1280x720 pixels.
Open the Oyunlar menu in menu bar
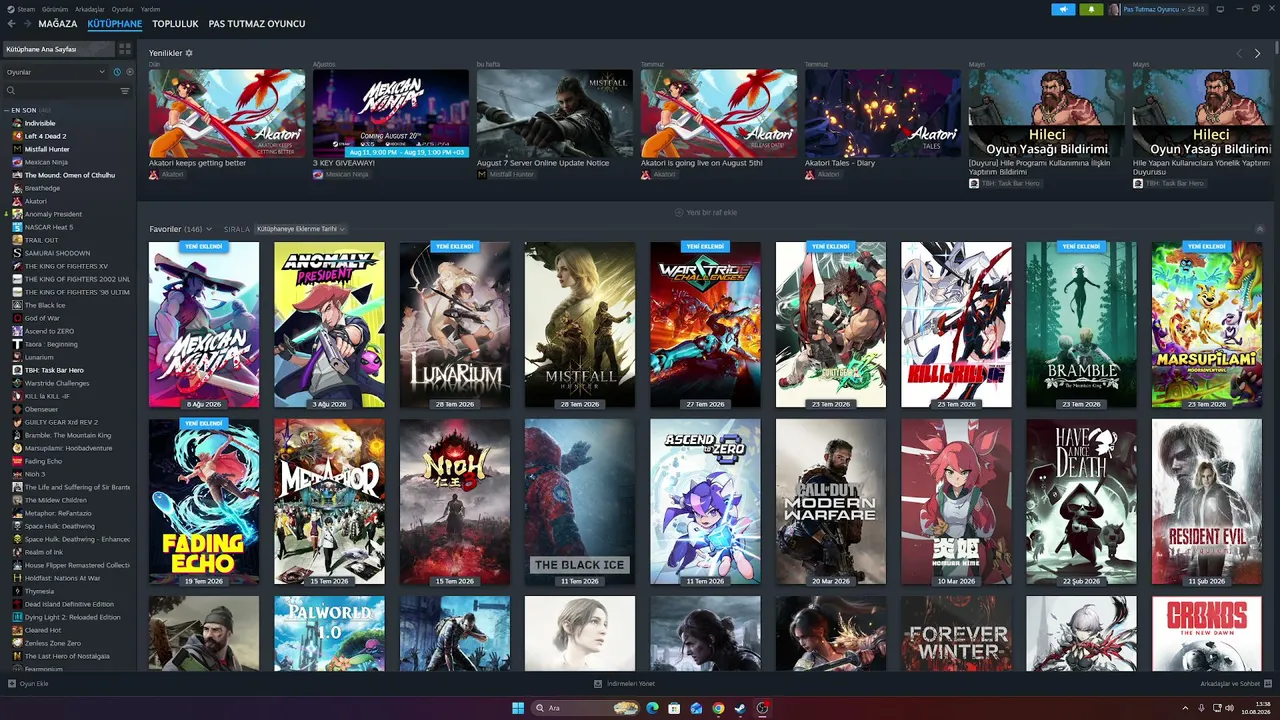tap(122, 9)
